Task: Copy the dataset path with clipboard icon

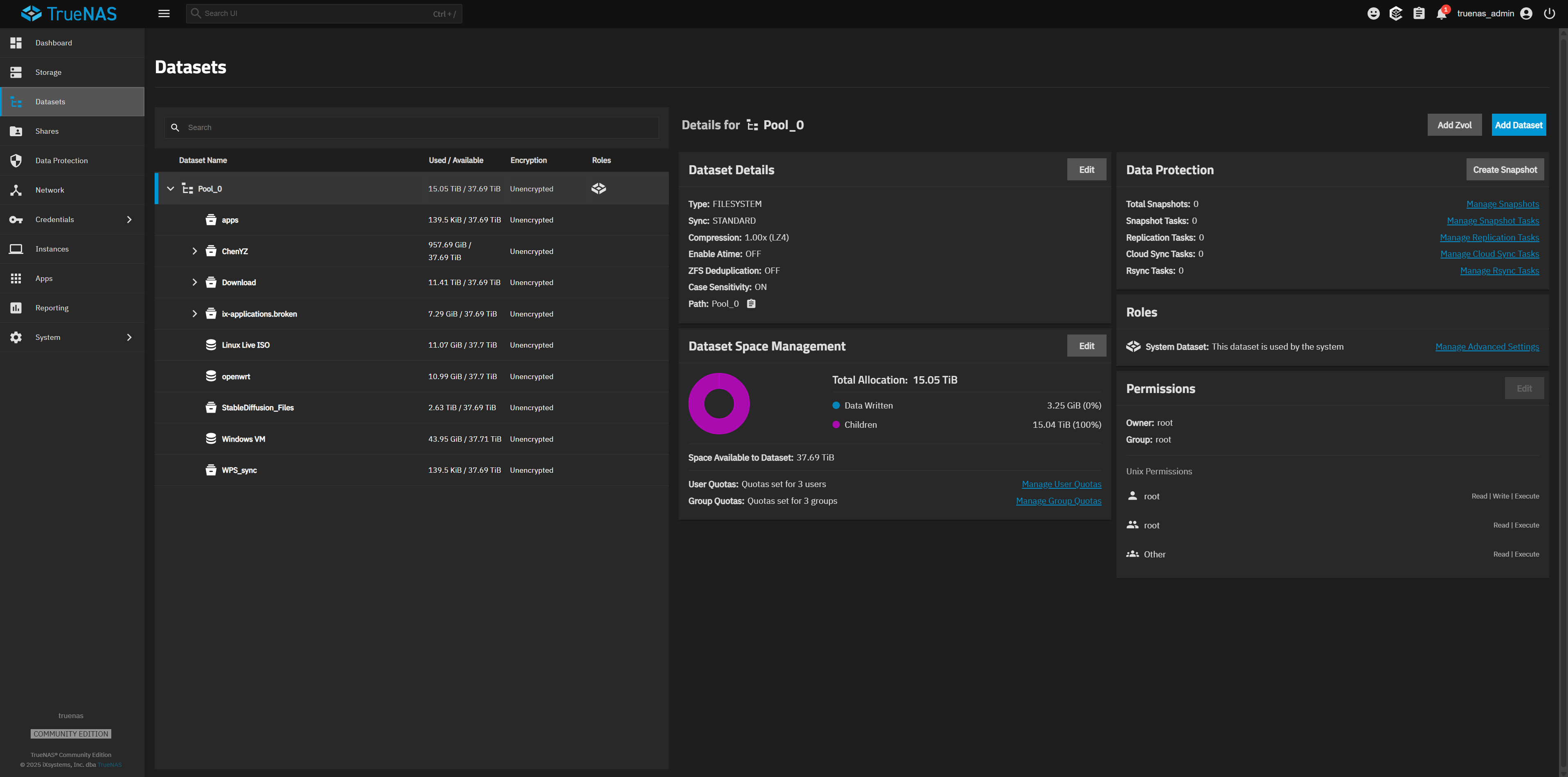Action: click(751, 303)
